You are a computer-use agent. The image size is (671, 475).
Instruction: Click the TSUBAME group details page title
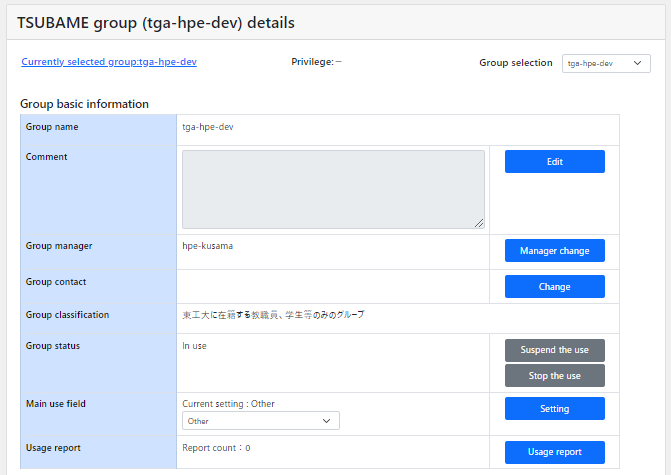coord(156,23)
